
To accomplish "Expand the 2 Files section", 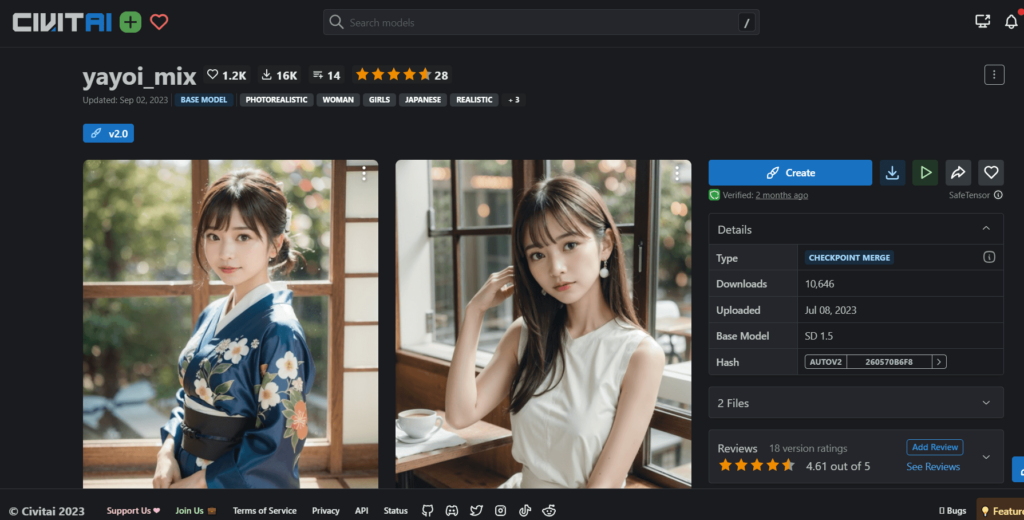I will (x=986, y=403).
